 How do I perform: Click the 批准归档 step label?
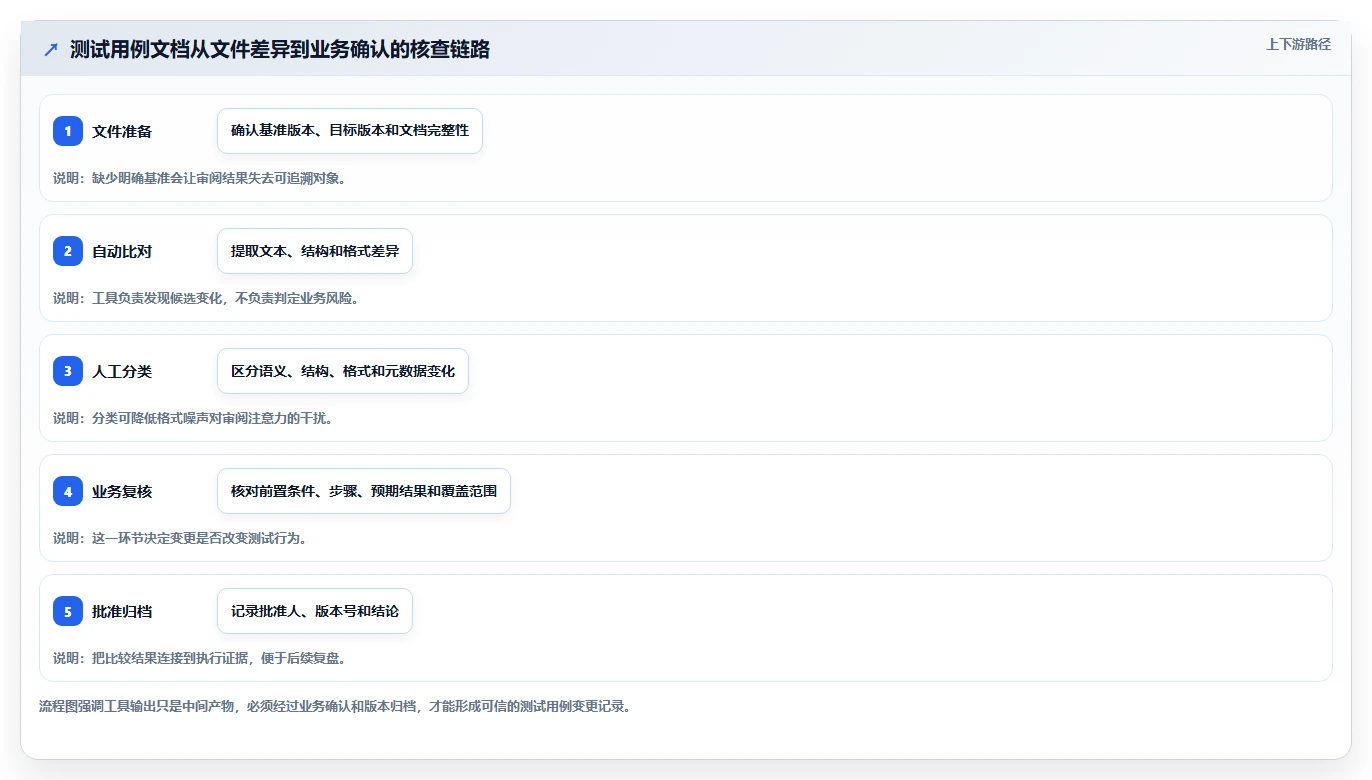click(x=122, y=611)
